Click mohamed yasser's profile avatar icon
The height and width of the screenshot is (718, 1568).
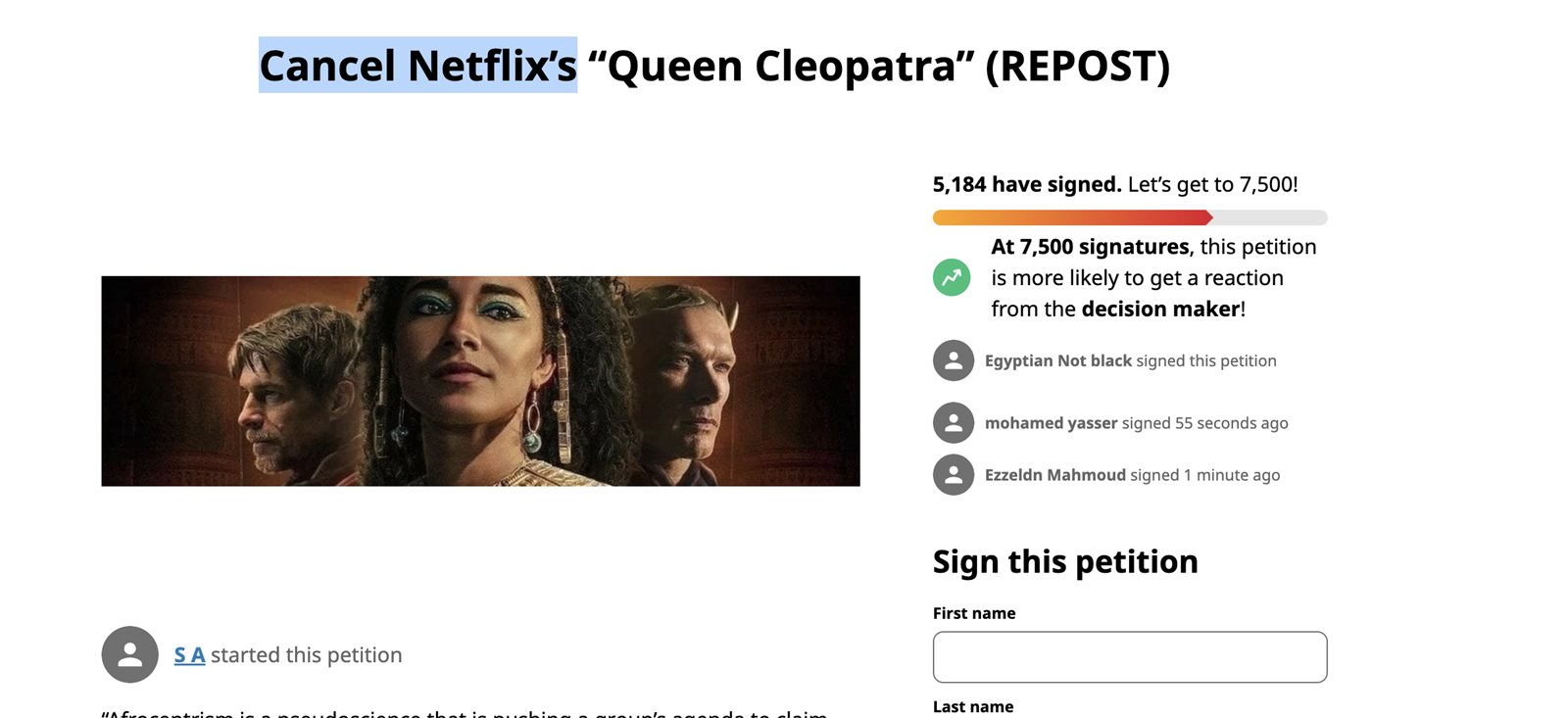pyautogui.click(x=954, y=423)
